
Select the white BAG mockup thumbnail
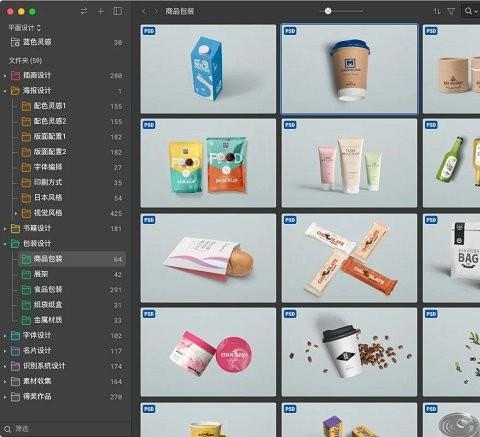(x=451, y=258)
